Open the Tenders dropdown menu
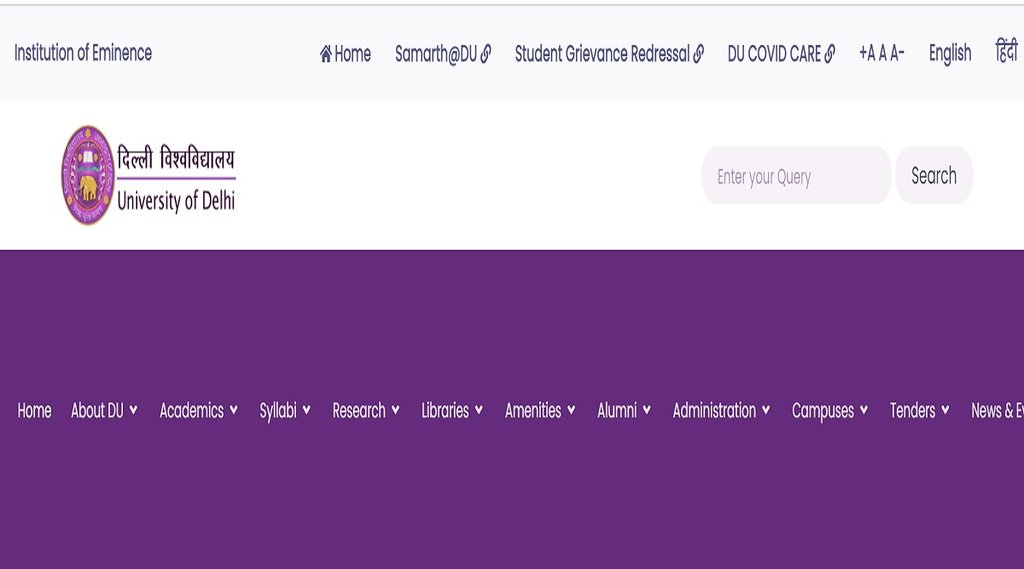This screenshot has height=569, width=1024. tap(919, 410)
